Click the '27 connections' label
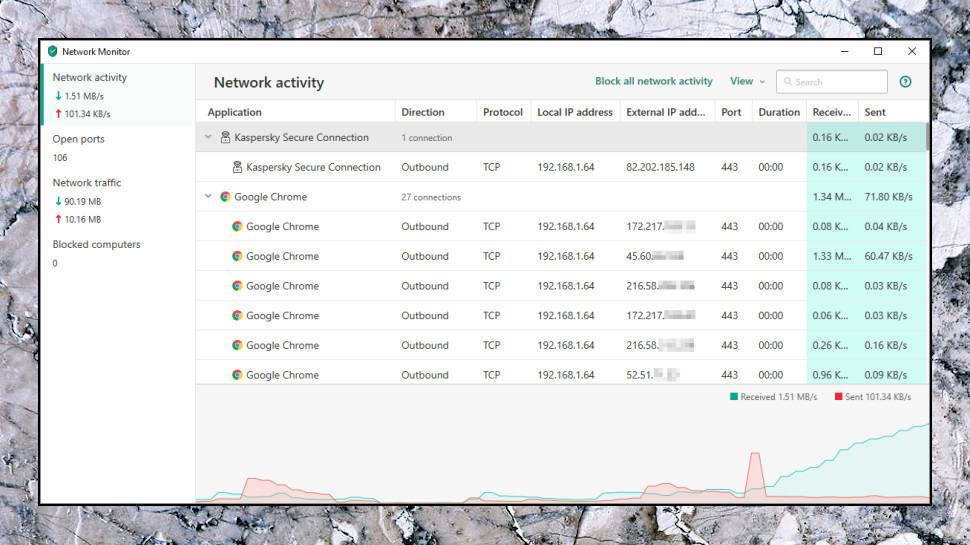The width and height of the screenshot is (970, 545). click(431, 197)
